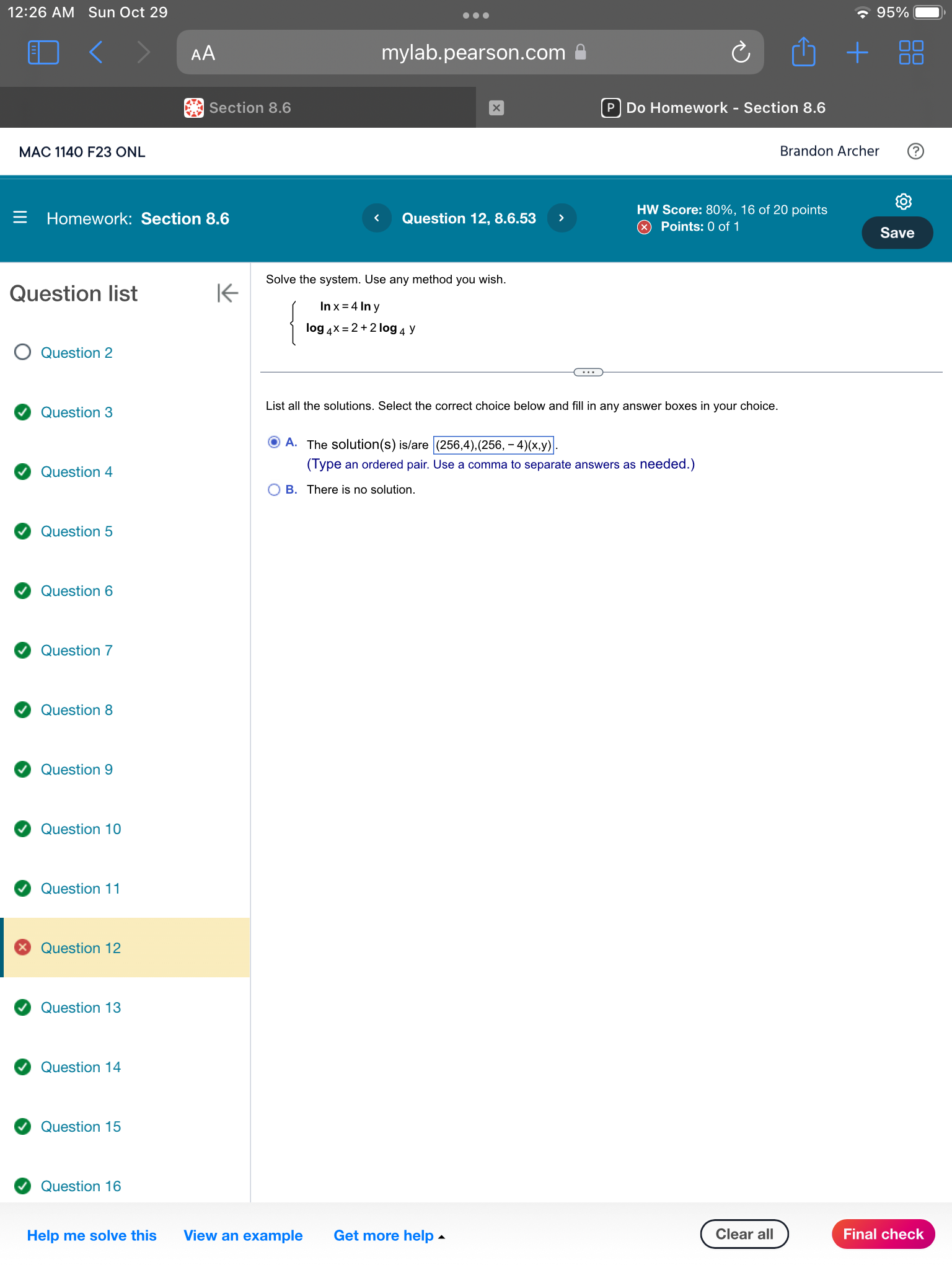The width and height of the screenshot is (952, 1270).
Task: Open Question 7 in list
Action: pyautogui.click(x=77, y=651)
